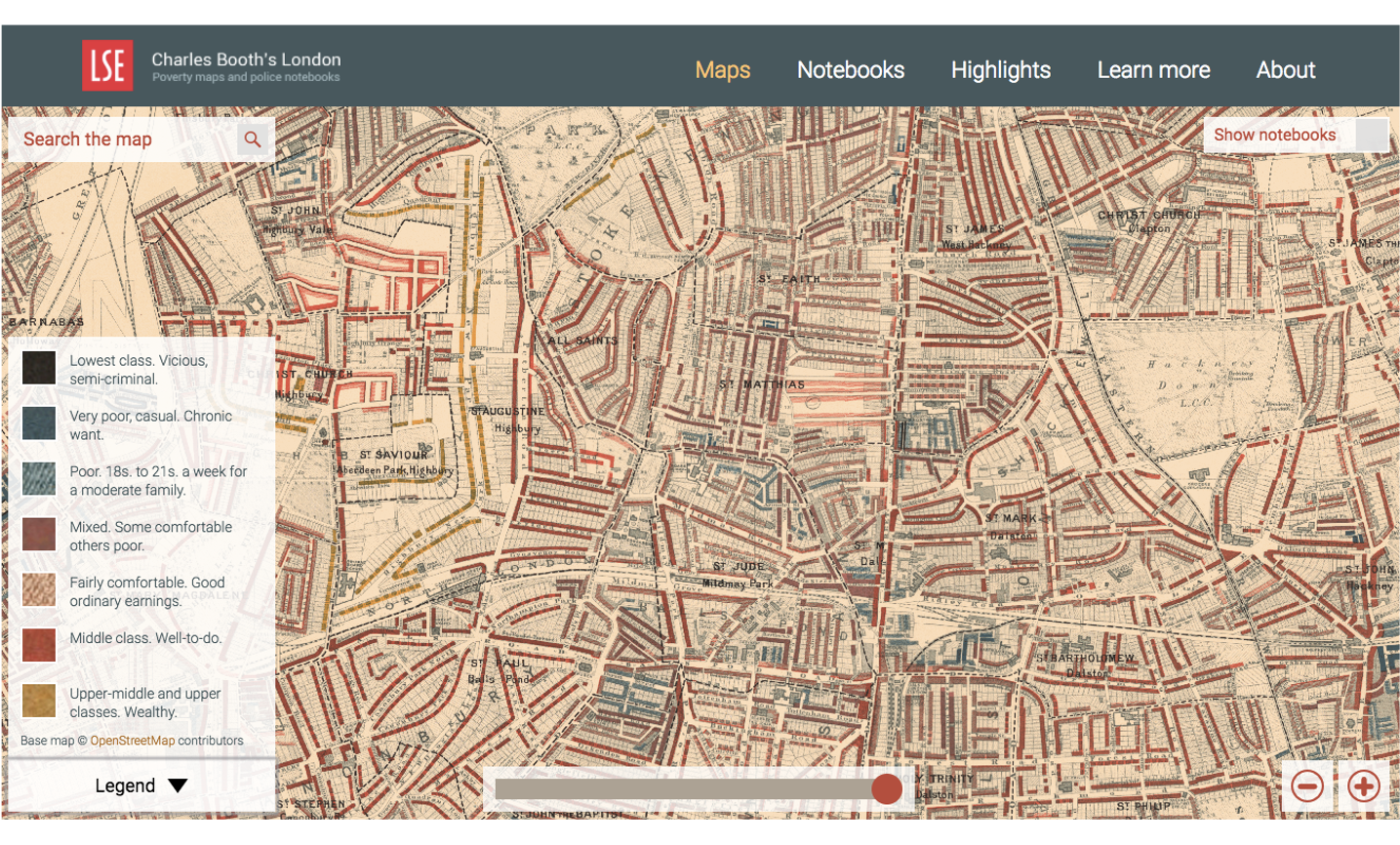The height and width of the screenshot is (845, 1400).
Task: Click the 'Upper-middle and upper classes. Wealthy.' text
Action: click(x=144, y=703)
